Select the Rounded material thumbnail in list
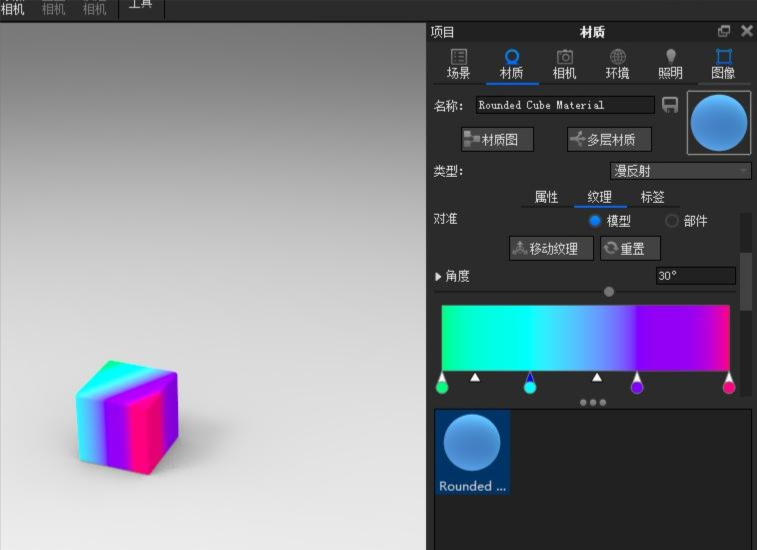757x550 pixels. pos(472,452)
